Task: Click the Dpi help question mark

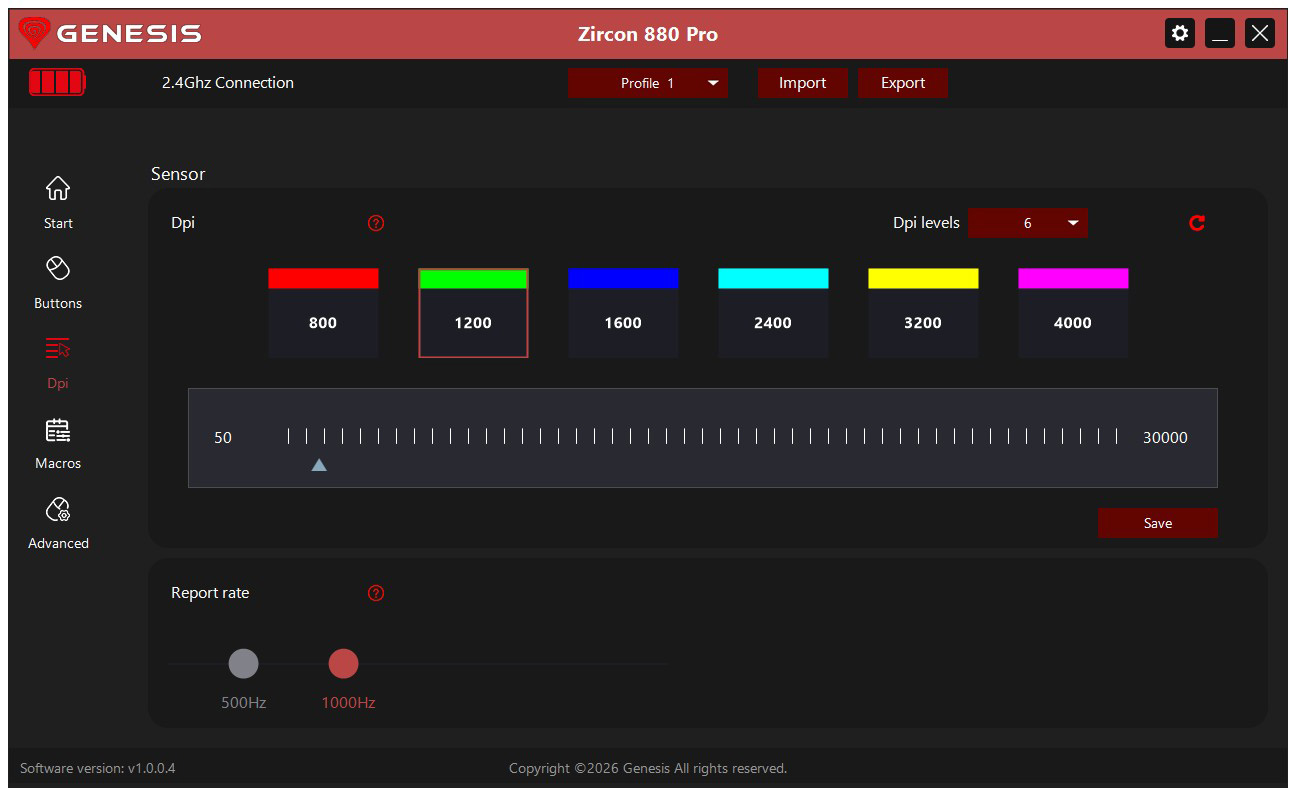Action: [x=376, y=223]
